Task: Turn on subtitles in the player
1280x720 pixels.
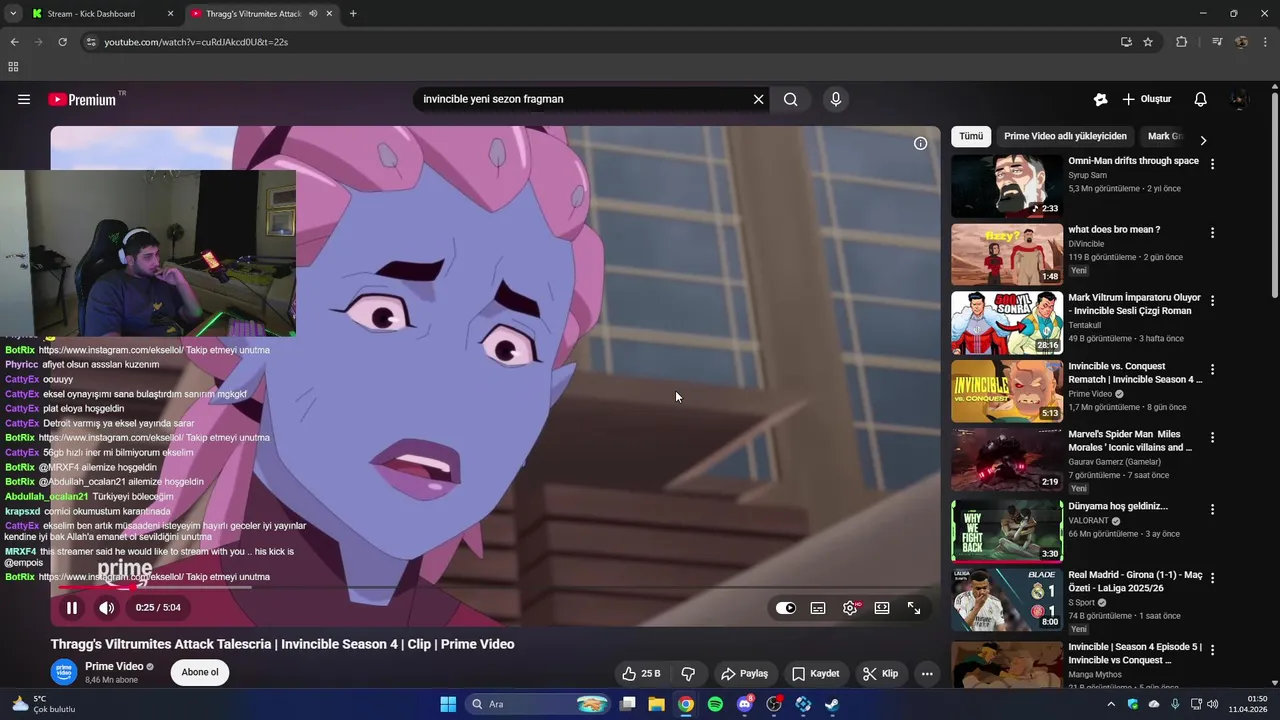Action: [818, 608]
